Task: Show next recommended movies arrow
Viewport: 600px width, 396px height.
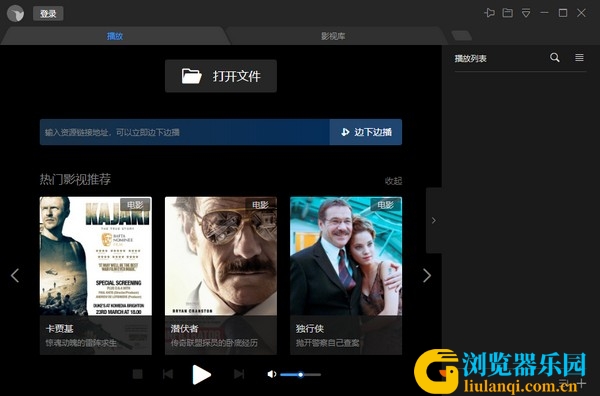Action: pos(427,275)
